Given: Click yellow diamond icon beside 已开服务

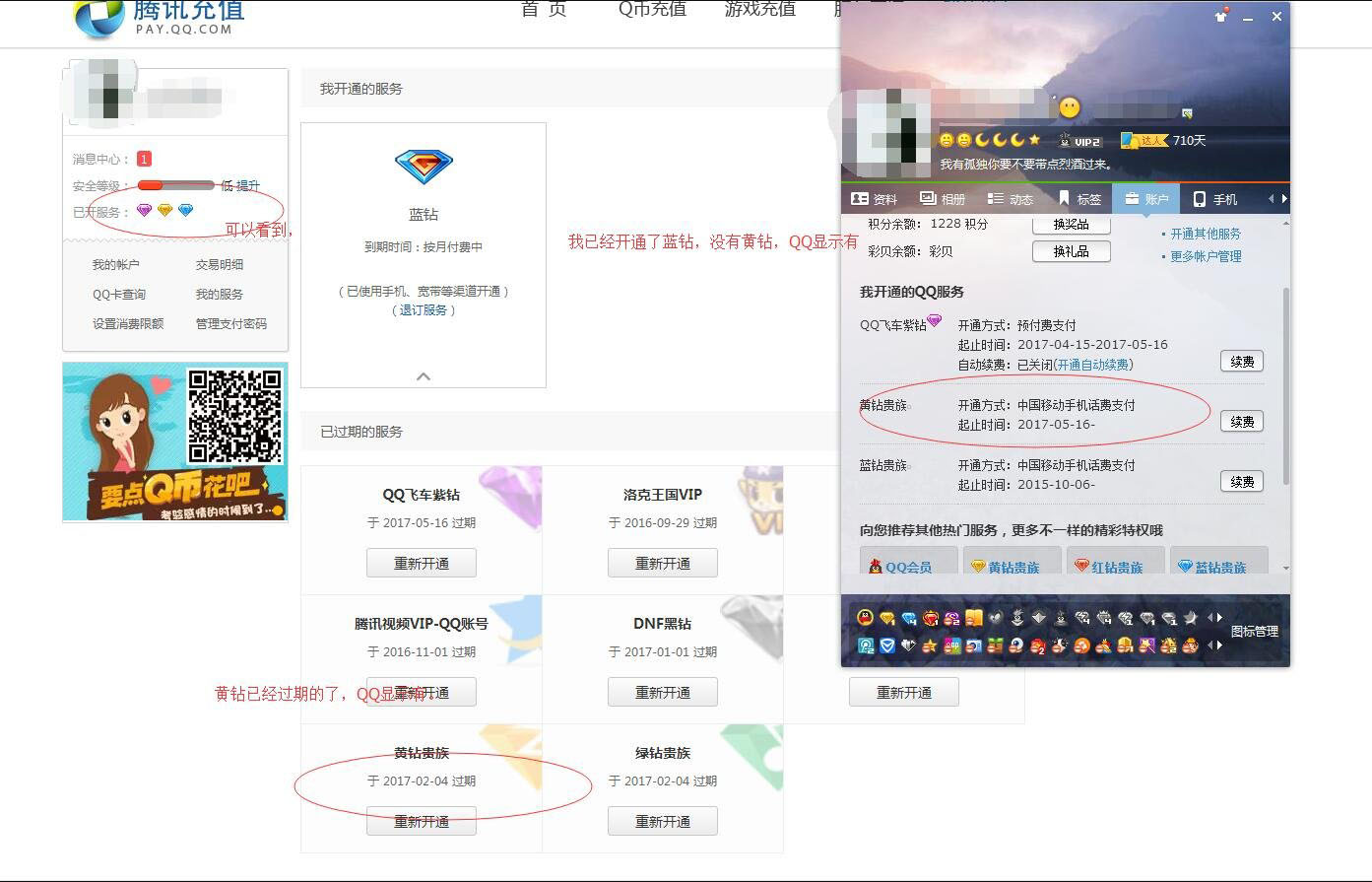Looking at the screenshot, I should [165, 211].
